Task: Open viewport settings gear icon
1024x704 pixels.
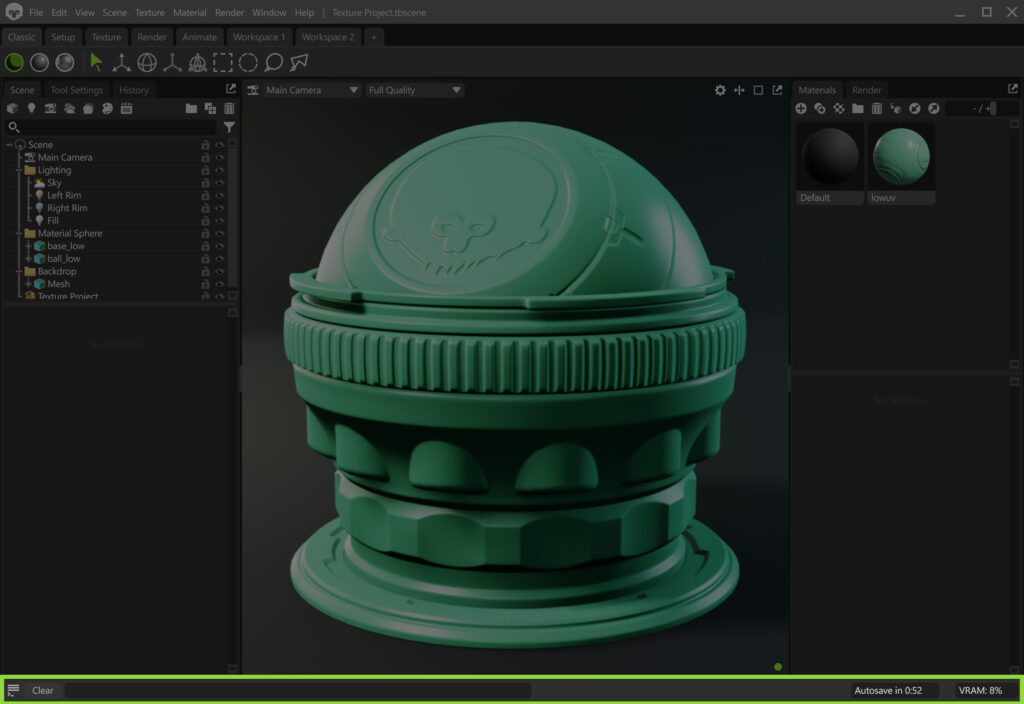Action: (720, 90)
